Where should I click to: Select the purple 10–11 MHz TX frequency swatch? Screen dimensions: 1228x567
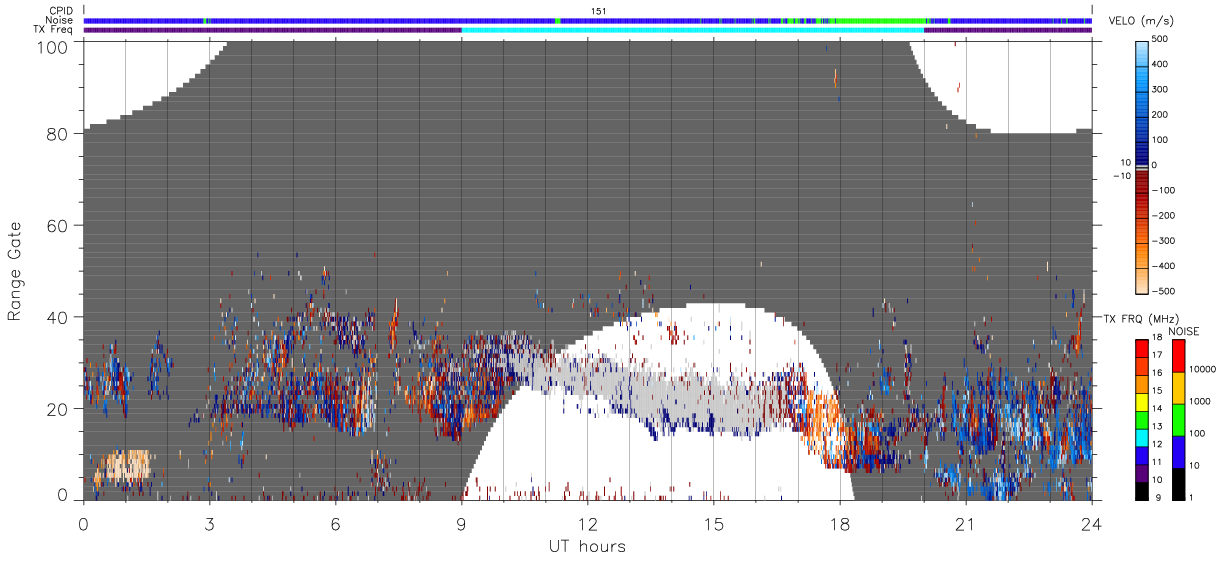(1141, 474)
